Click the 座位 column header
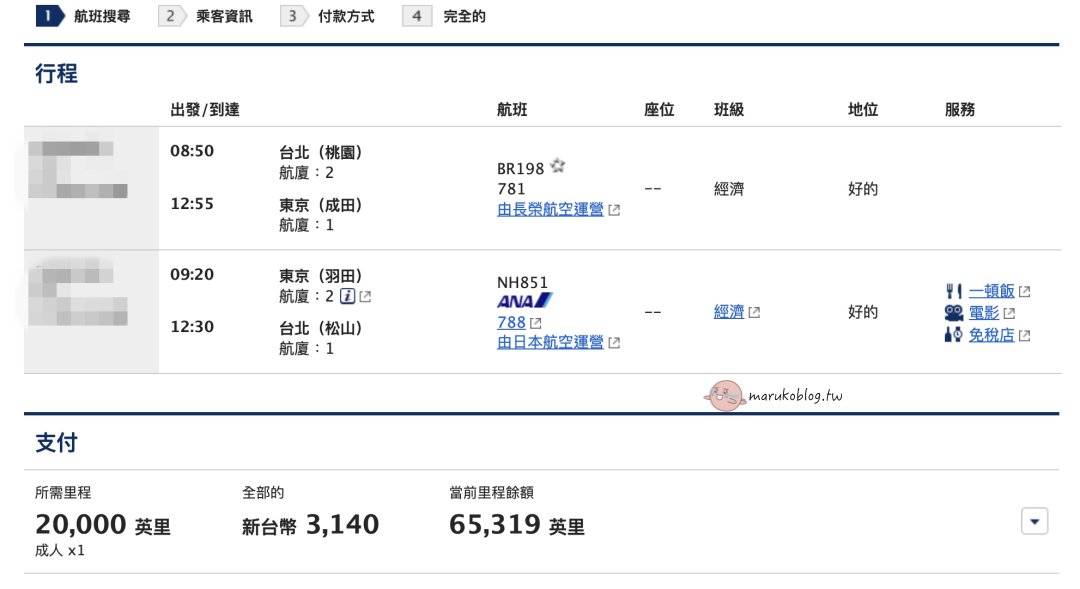This screenshot has height=589, width=1080. click(x=658, y=110)
